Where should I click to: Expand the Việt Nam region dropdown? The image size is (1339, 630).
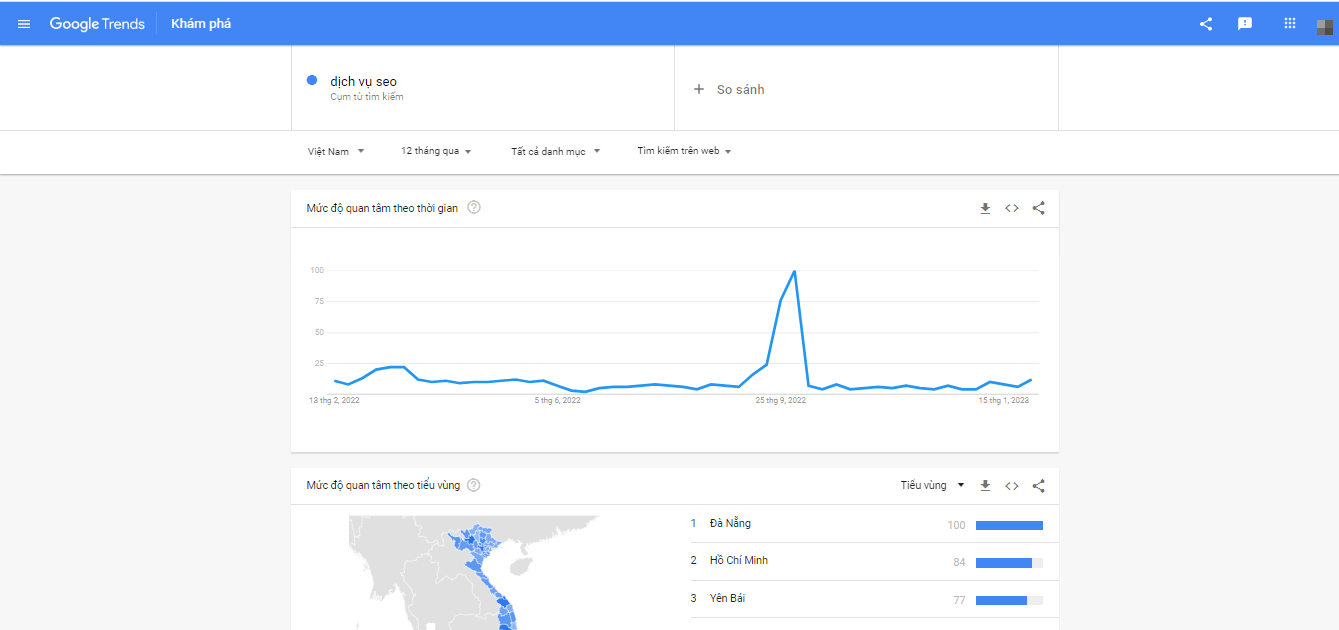click(x=336, y=151)
